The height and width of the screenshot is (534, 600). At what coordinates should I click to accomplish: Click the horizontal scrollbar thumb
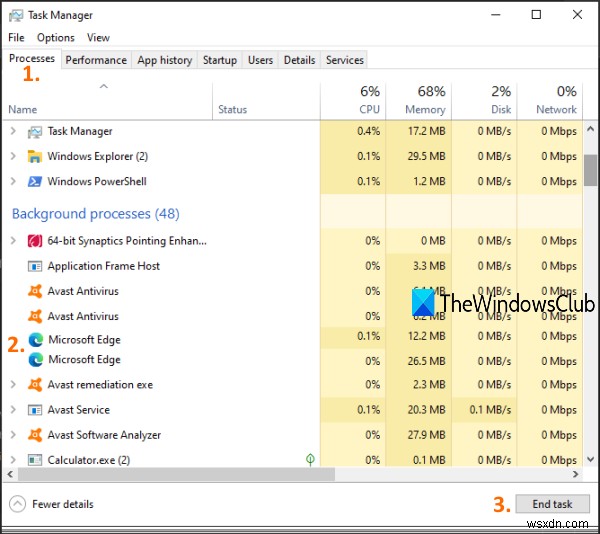click(176, 474)
